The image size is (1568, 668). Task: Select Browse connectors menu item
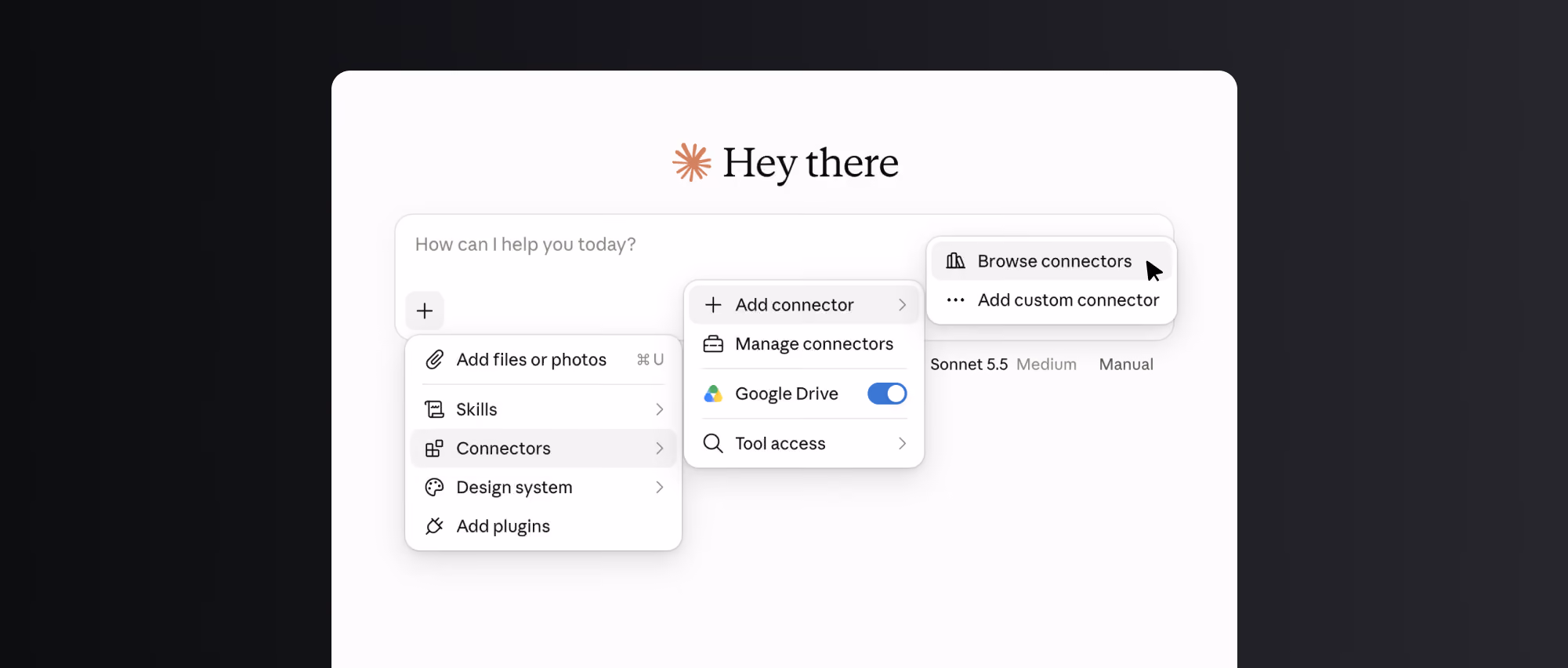pyautogui.click(x=1051, y=261)
